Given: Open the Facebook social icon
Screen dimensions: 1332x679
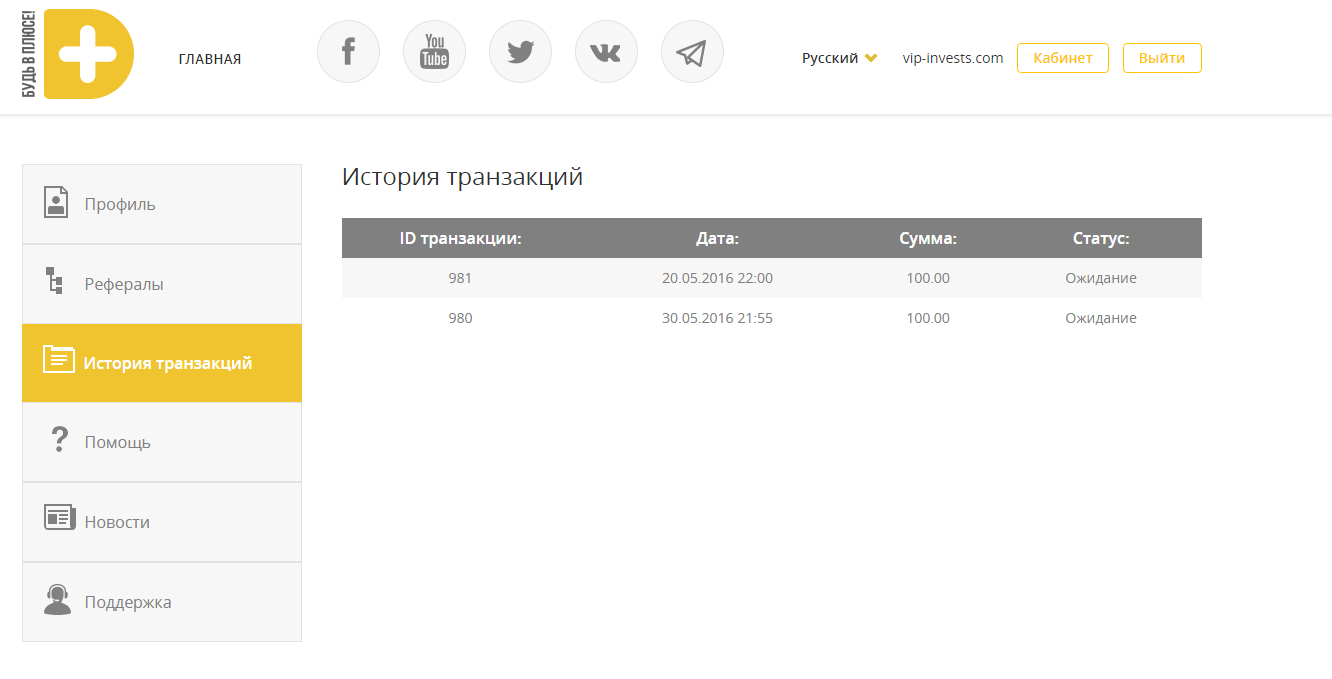Looking at the screenshot, I should point(348,52).
